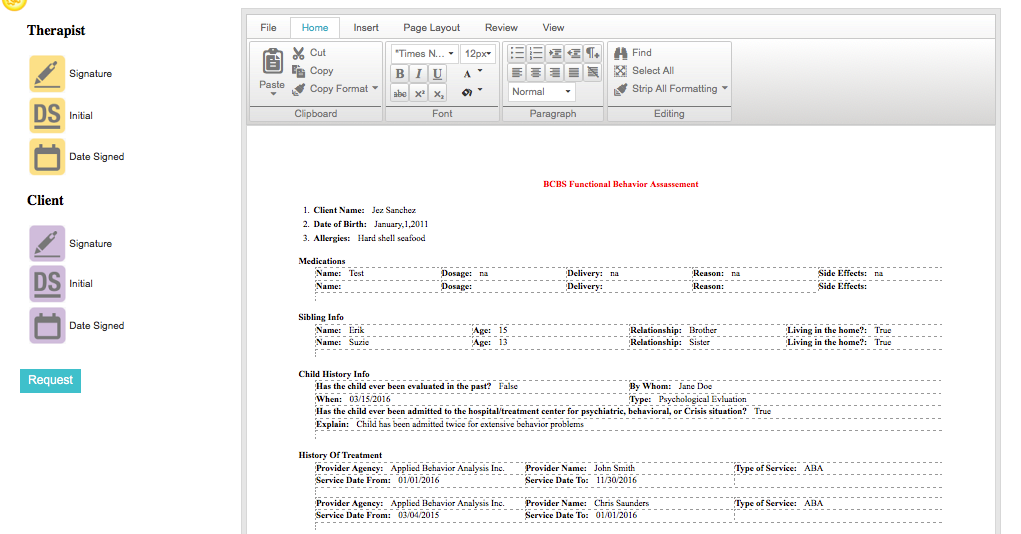The width and height of the screenshot is (1021, 534).
Task: Click client name Jez Sanchez
Action: pos(393,210)
